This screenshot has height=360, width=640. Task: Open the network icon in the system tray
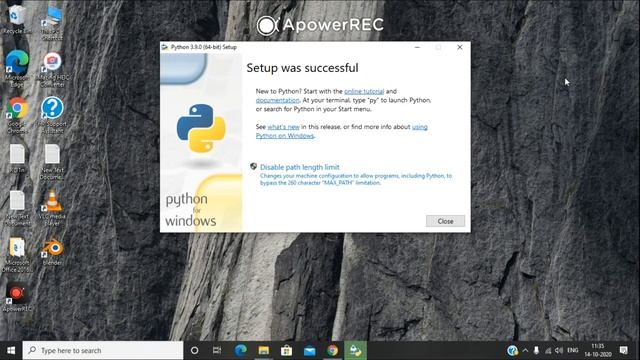click(x=548, y=350)
